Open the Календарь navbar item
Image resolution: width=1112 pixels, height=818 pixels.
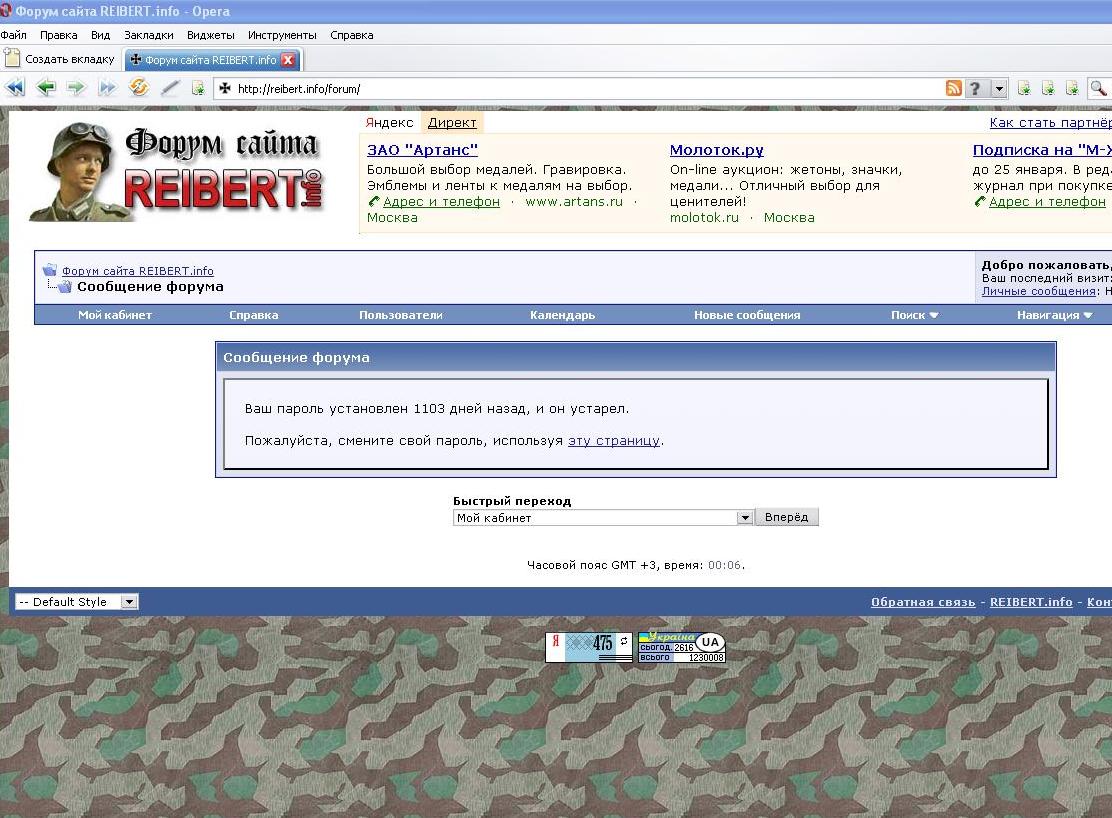(562, 315)
